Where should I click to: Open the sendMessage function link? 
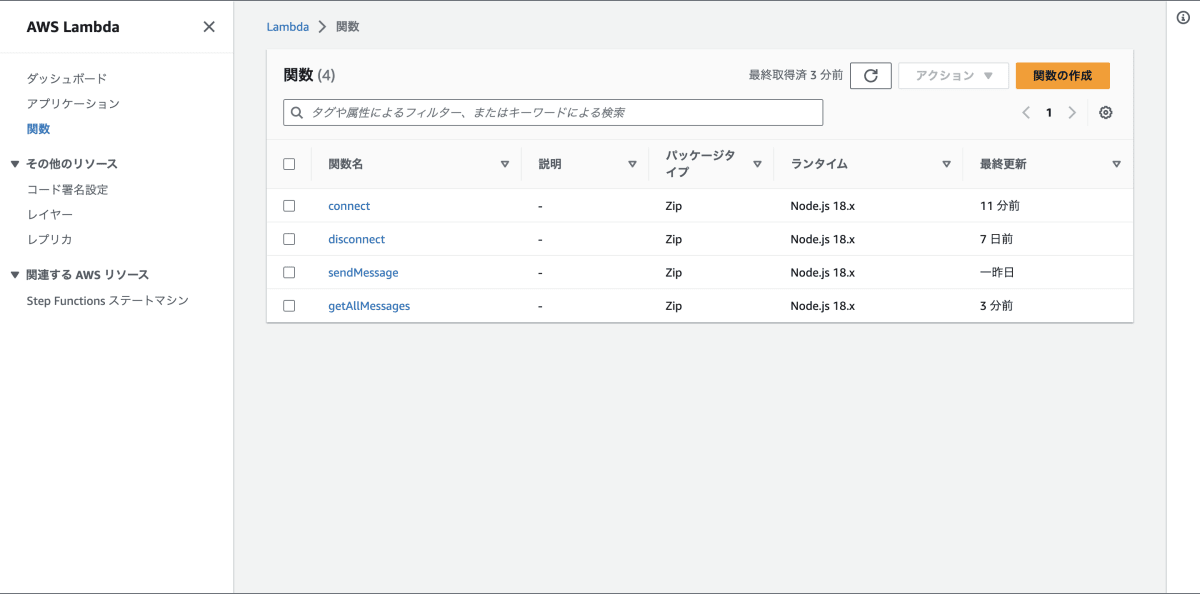tap(363, 272)
